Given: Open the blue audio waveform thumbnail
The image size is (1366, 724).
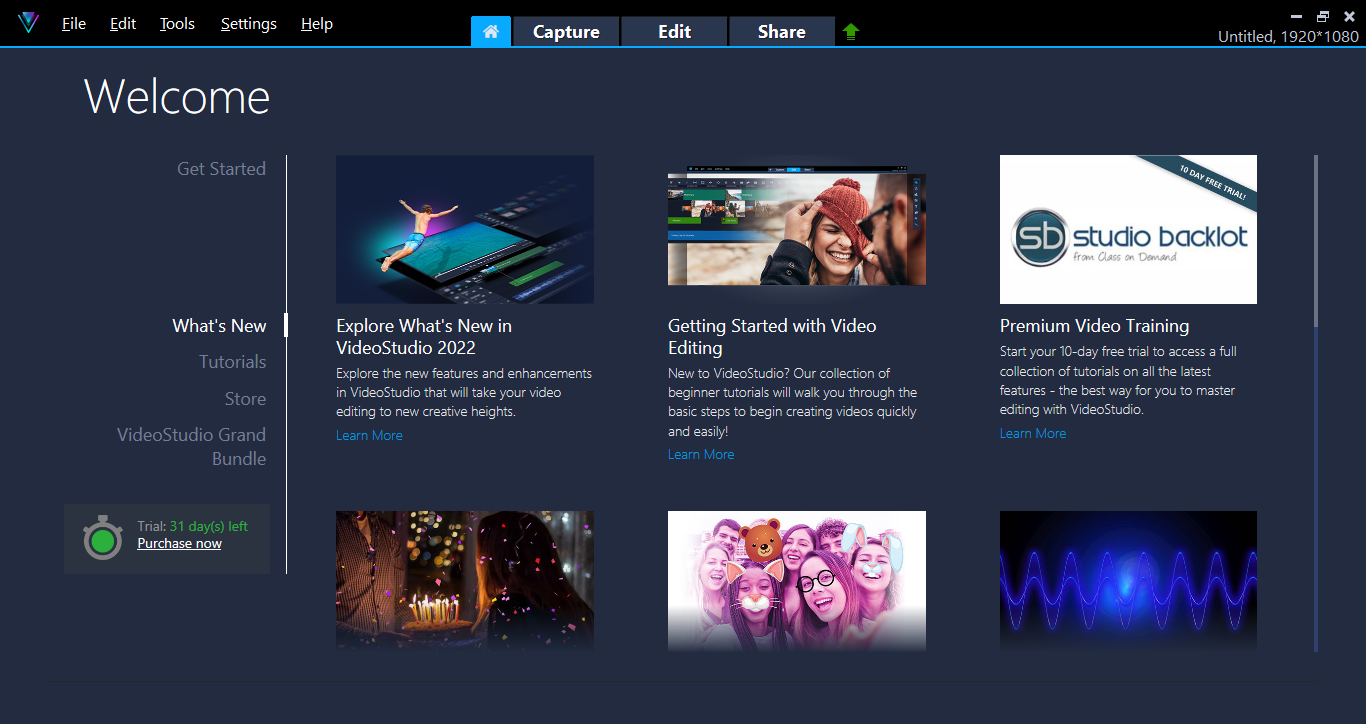Looking at the screenshot, I should (x=1128, y=581).
